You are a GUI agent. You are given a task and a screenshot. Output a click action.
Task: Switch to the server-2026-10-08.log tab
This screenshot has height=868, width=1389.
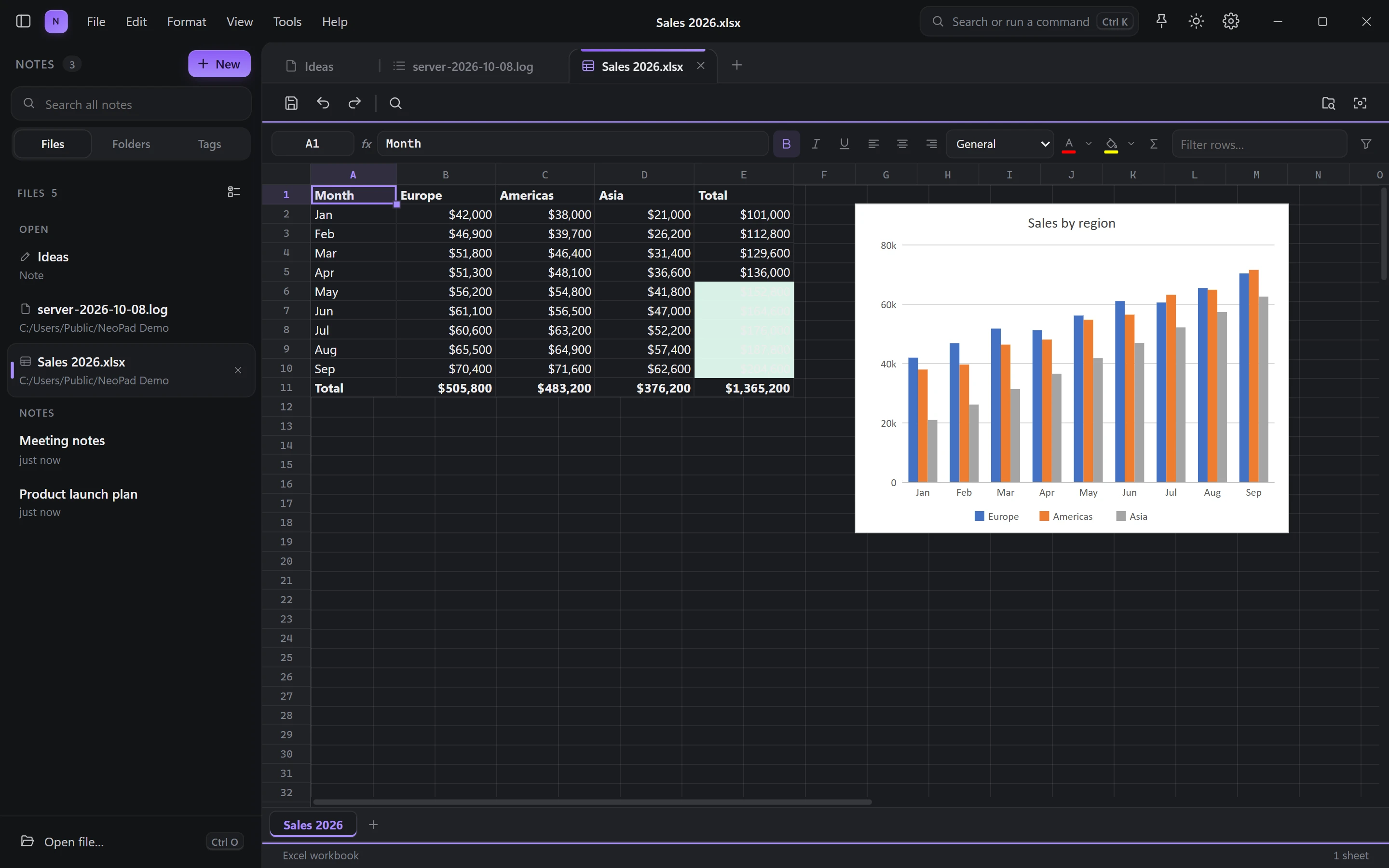click(x=473, y=66)
